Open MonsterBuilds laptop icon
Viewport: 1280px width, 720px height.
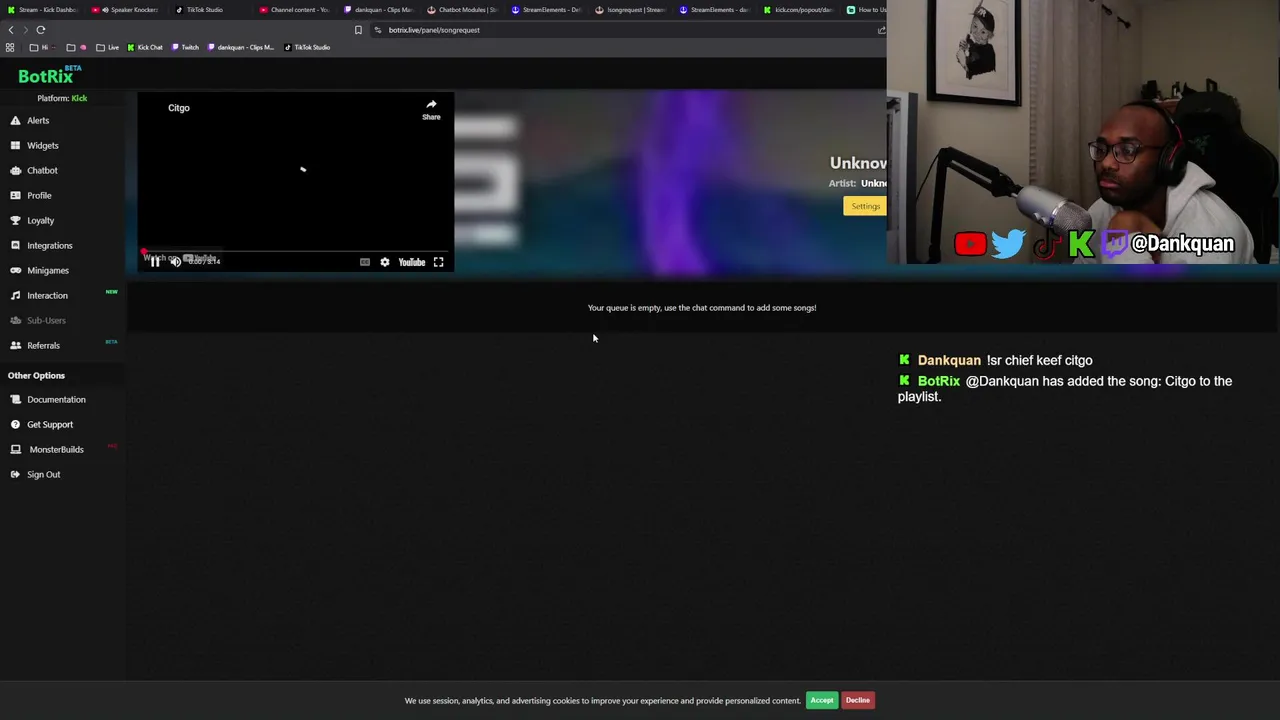[15, 449]
